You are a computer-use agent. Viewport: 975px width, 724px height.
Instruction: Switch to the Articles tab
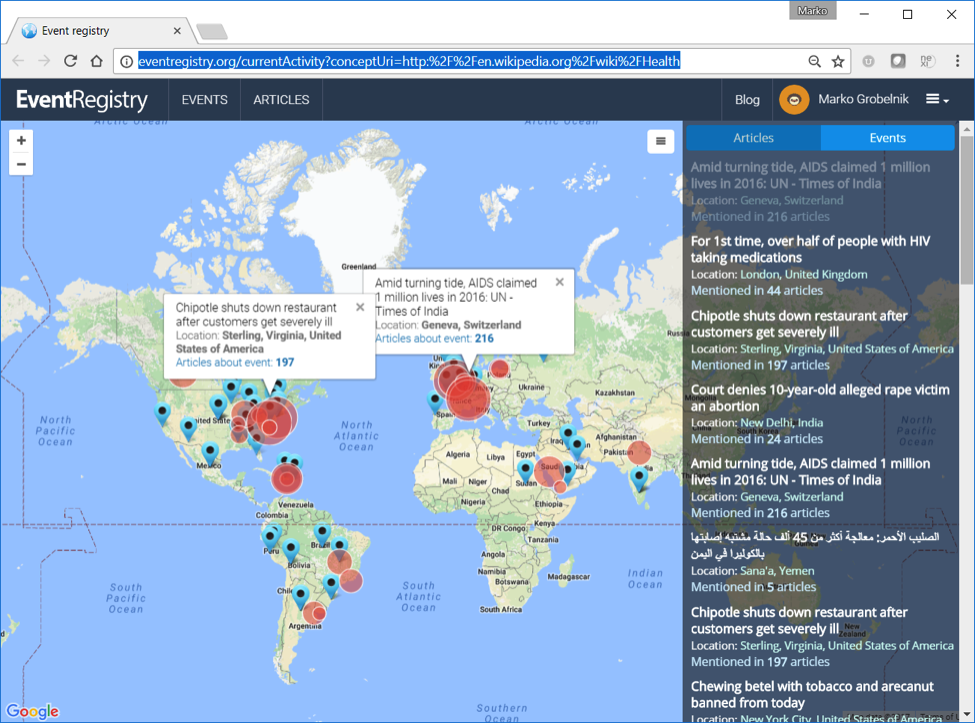coord(754,138)
